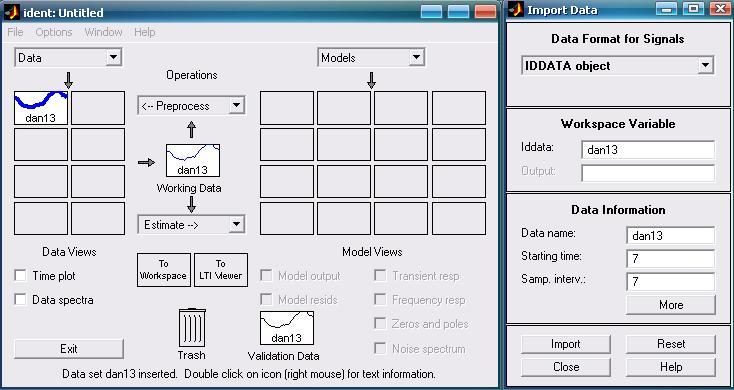Toggle the Model output checkbox
734x390 pixels.
266,275
